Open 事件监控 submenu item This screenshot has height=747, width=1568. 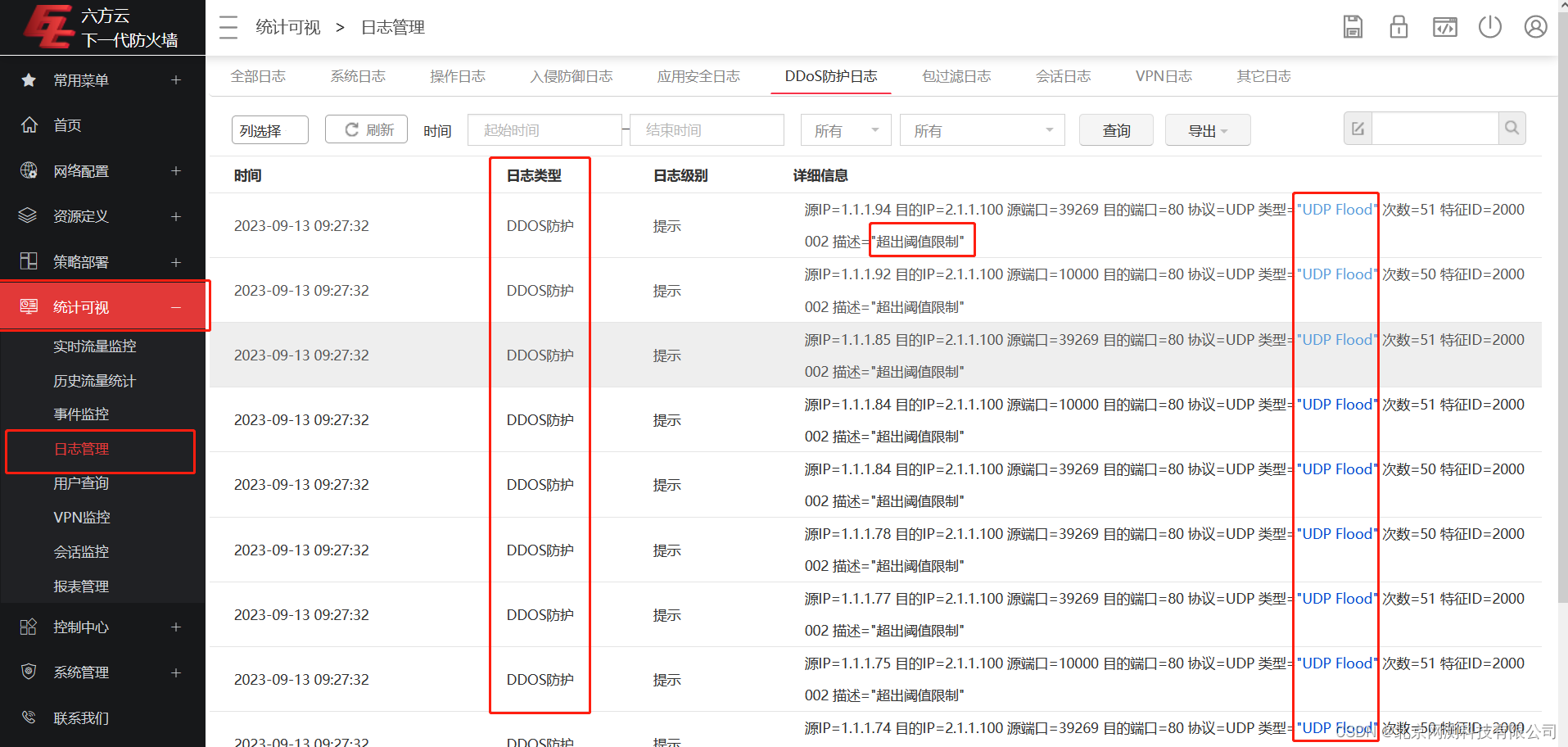(81, 414)
